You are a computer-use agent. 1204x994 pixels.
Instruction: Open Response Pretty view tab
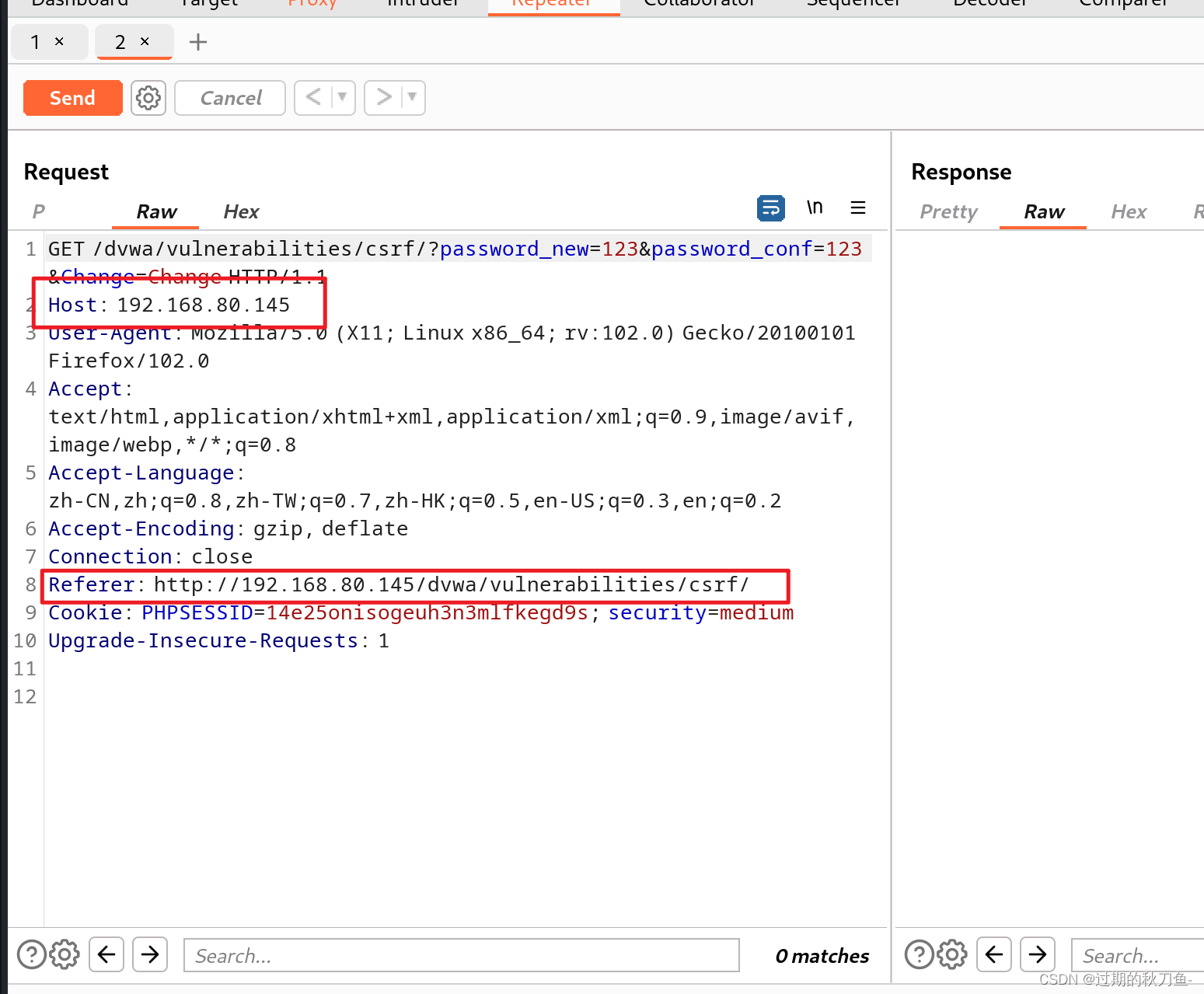coord(948,211)
